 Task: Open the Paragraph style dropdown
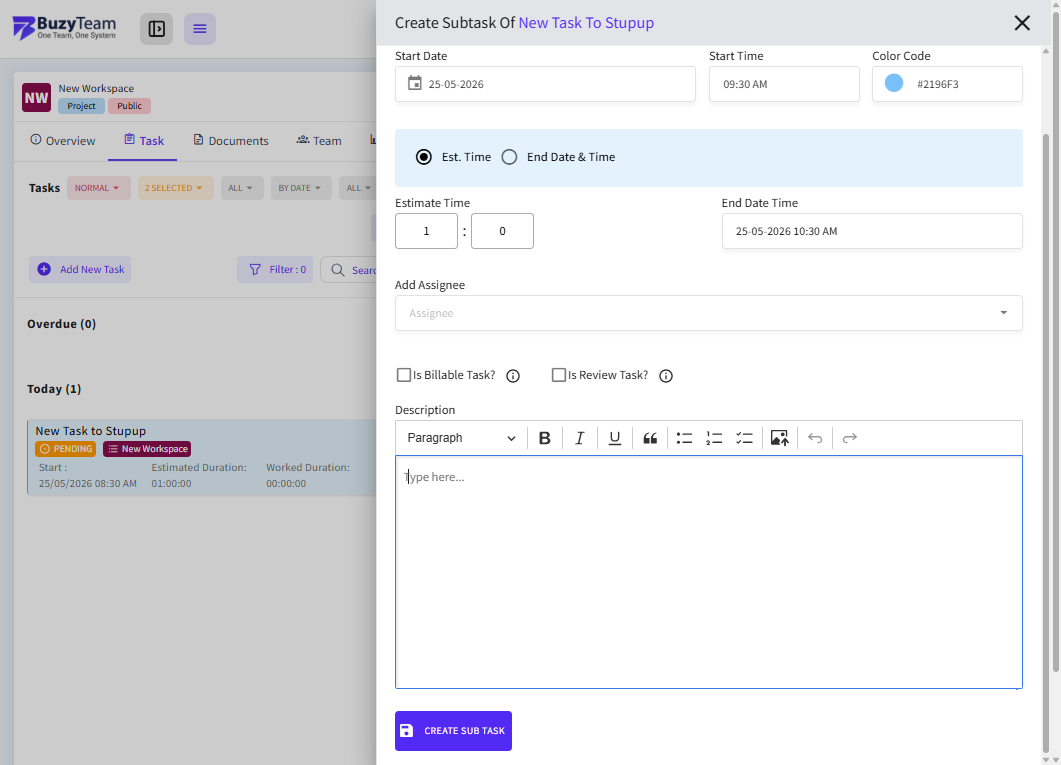click(461, 438)
